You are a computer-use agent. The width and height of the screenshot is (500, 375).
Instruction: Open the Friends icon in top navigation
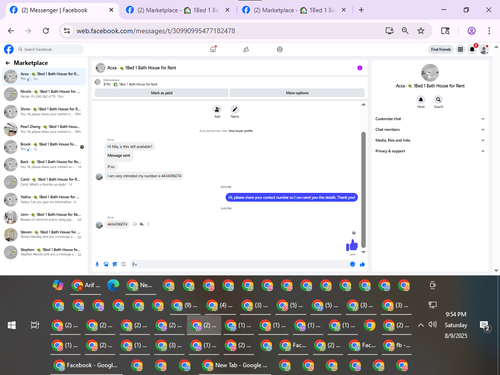[x=246, y=49]
